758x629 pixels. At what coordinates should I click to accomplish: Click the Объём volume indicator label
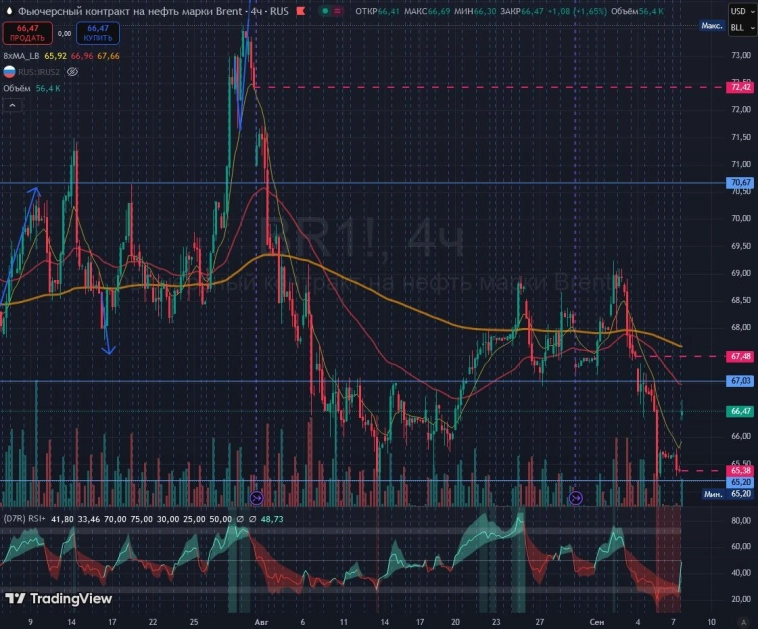tap(16, 89)
